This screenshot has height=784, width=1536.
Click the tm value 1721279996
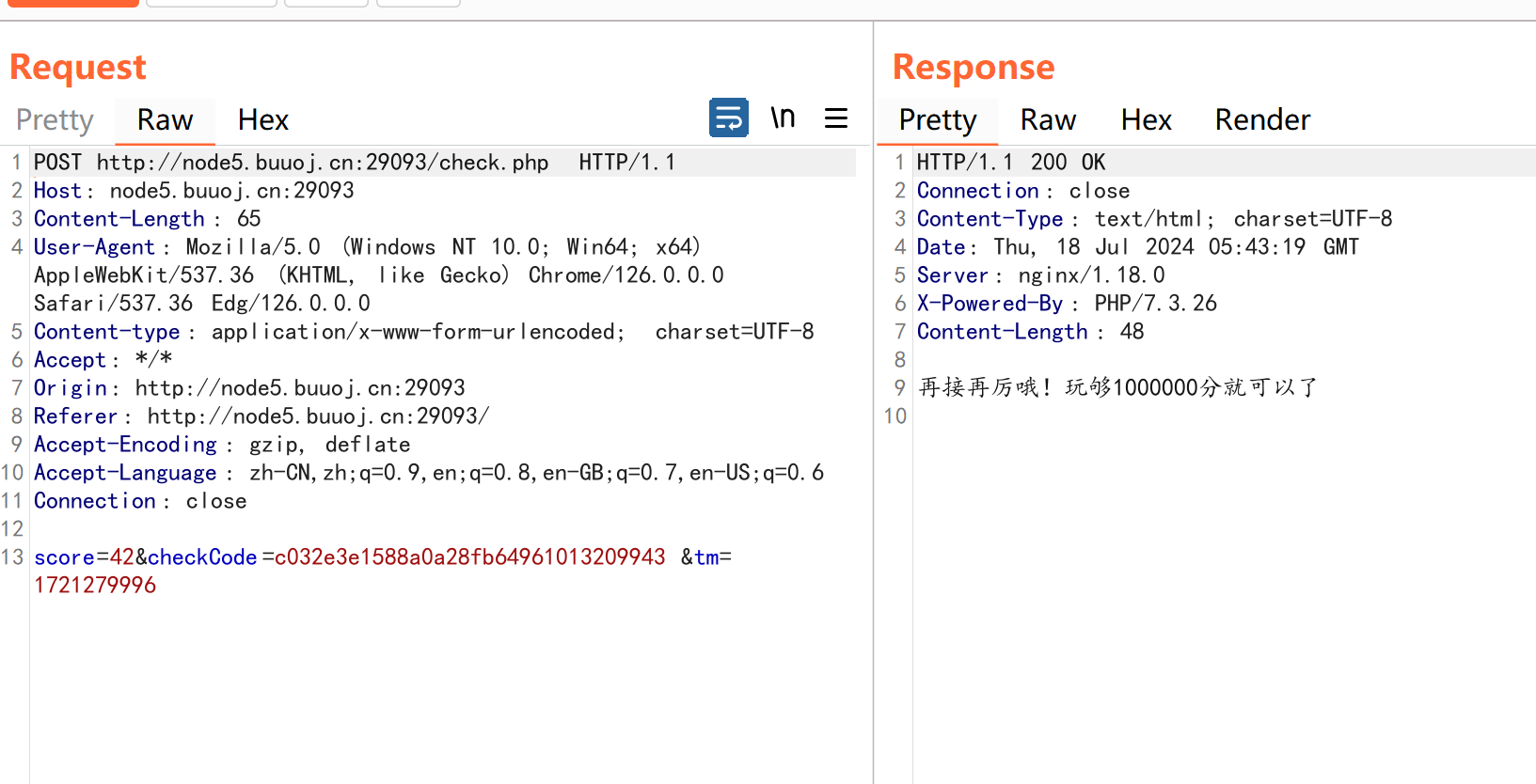[95, 586]
